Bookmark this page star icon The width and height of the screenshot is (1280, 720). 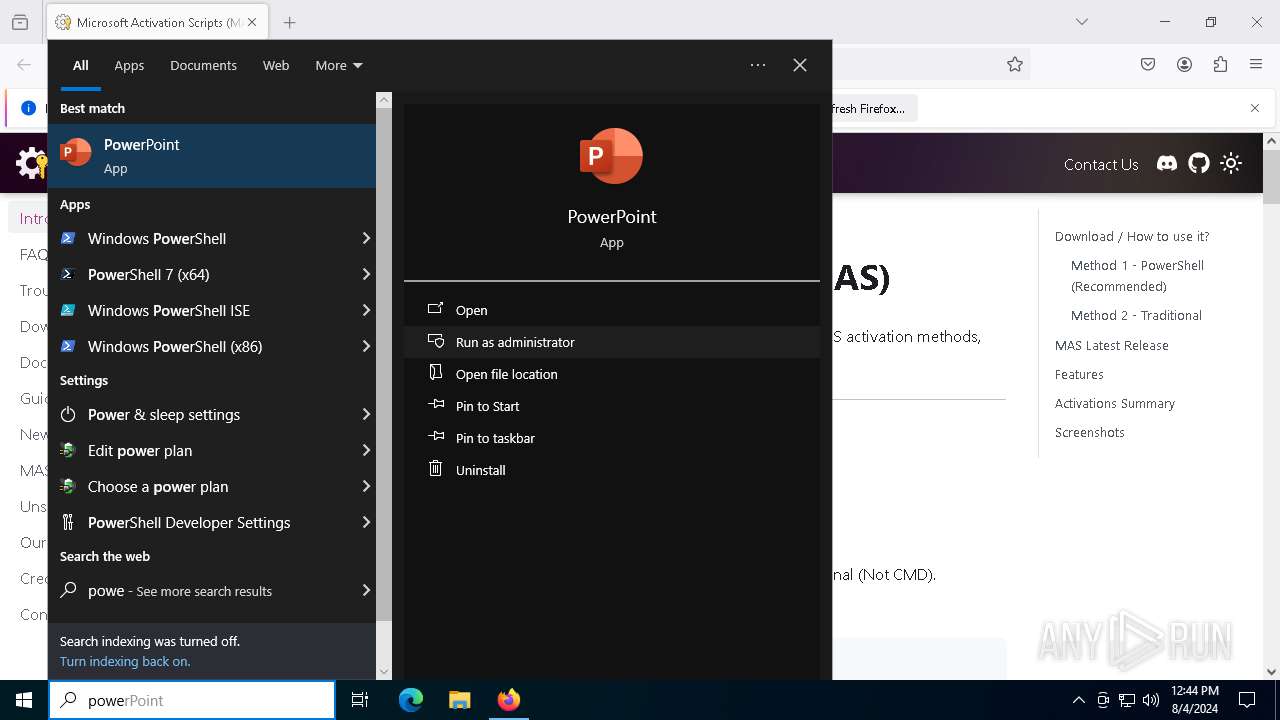(1015, 64)
